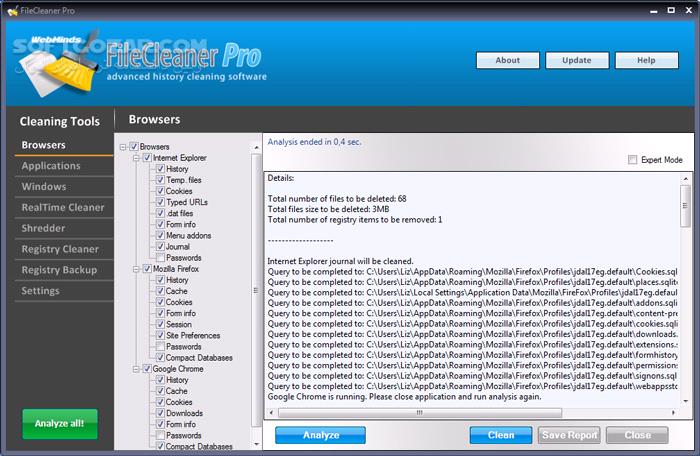Check Internet Explorer Passwords checkbox
The image size is (700, 456).
click(x=160, y=257)
